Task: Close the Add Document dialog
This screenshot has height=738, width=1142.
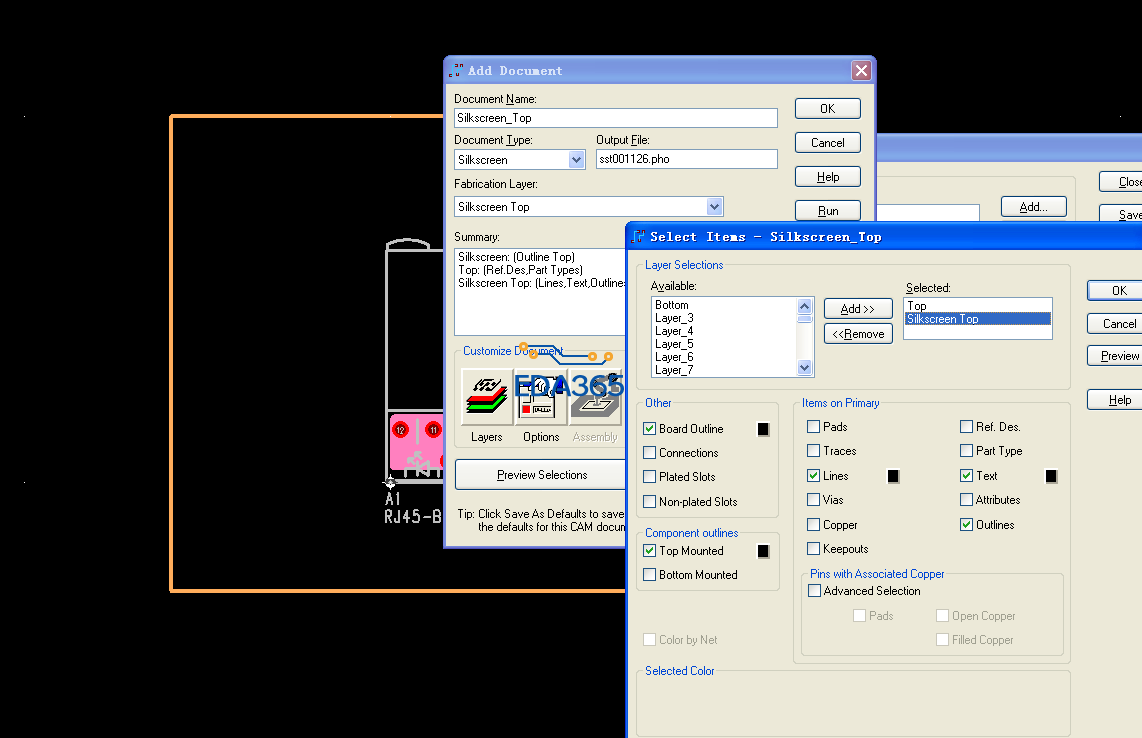Action: click(x=860, y=71)
